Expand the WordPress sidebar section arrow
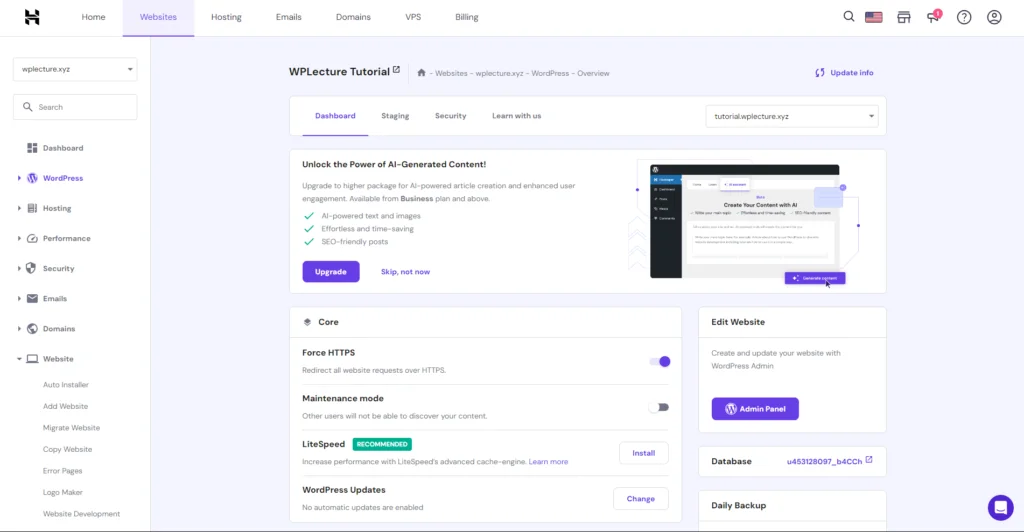This screenshot has width=1024, height=532. (x=19, y=178)
